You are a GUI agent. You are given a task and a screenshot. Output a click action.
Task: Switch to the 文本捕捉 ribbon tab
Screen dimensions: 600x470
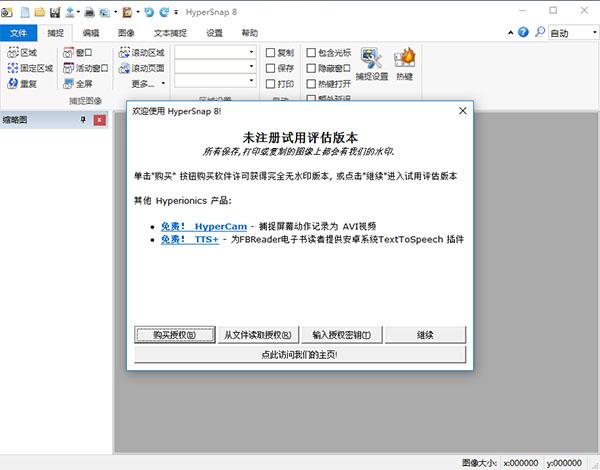pos(170,33)
